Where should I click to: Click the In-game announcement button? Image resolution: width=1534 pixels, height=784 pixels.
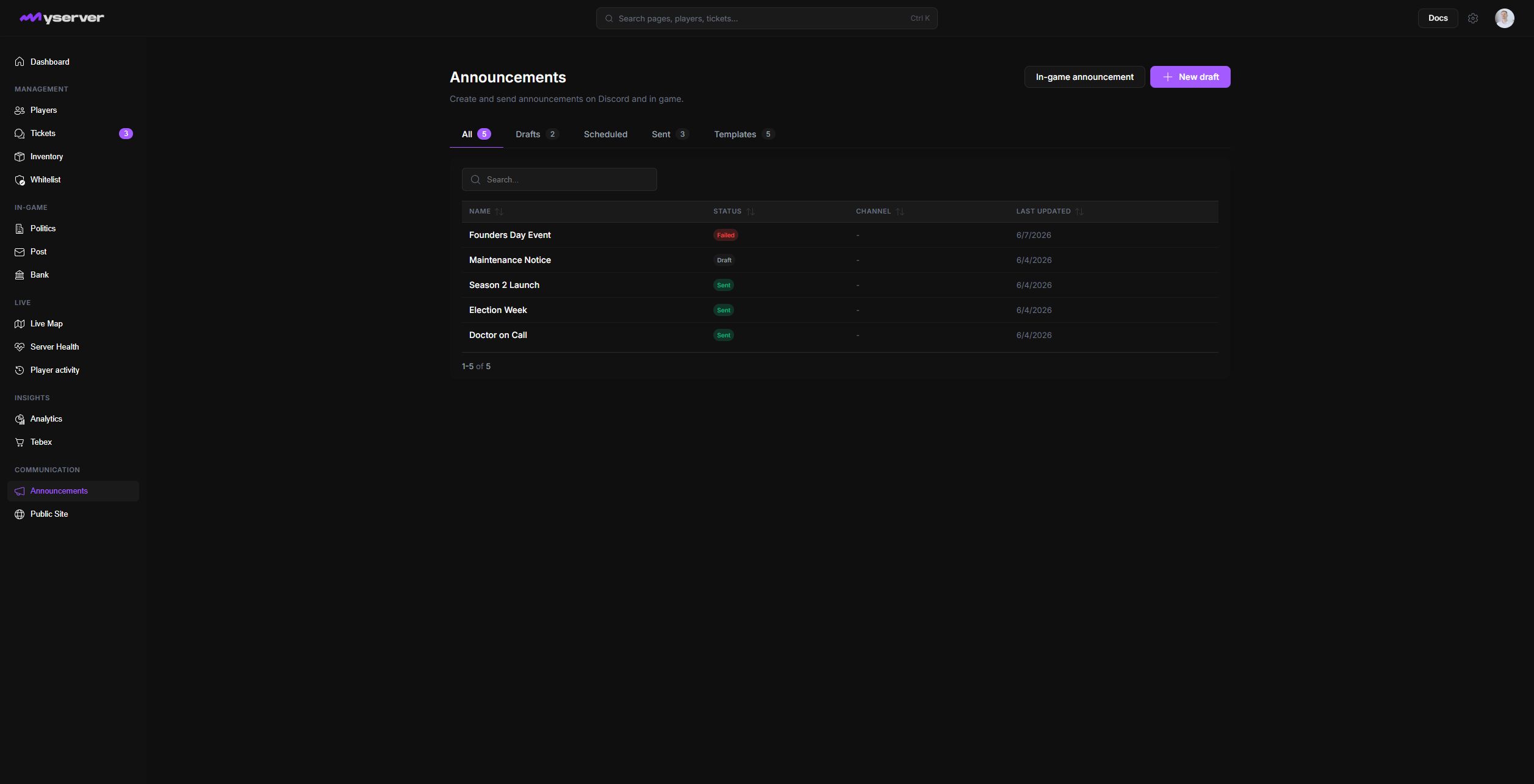tap(1084, 77)
